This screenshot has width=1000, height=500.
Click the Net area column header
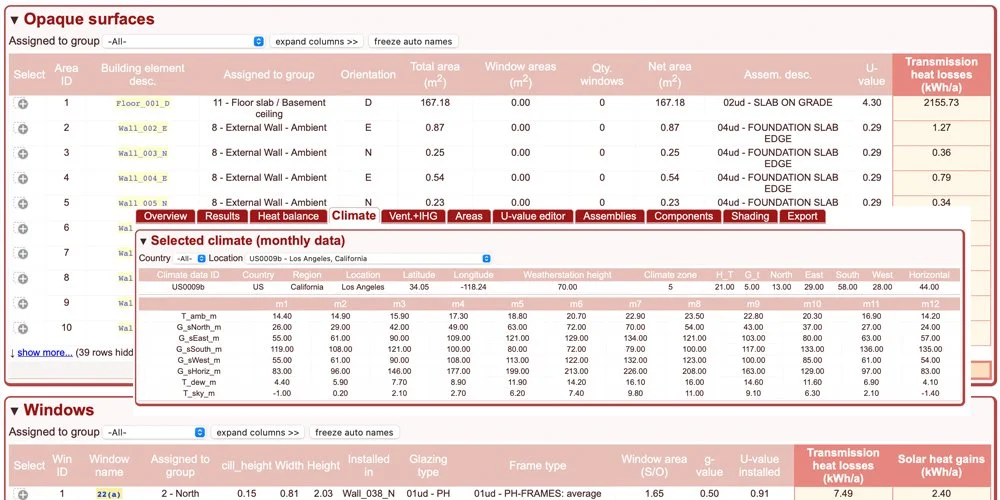670,75
